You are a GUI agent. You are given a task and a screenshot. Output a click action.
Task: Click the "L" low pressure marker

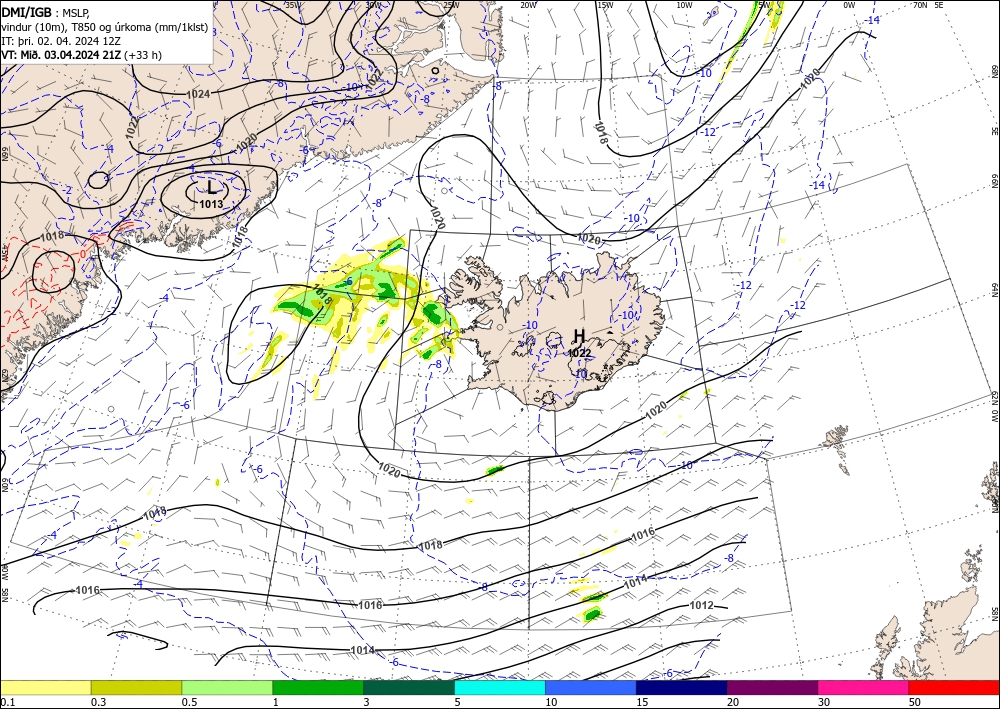[212, 187]
